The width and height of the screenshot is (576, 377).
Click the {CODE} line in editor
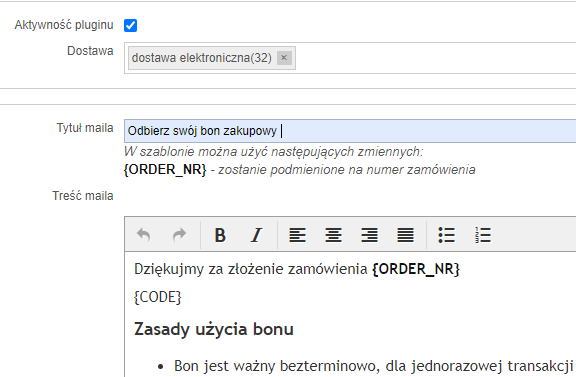pos(158,297)
